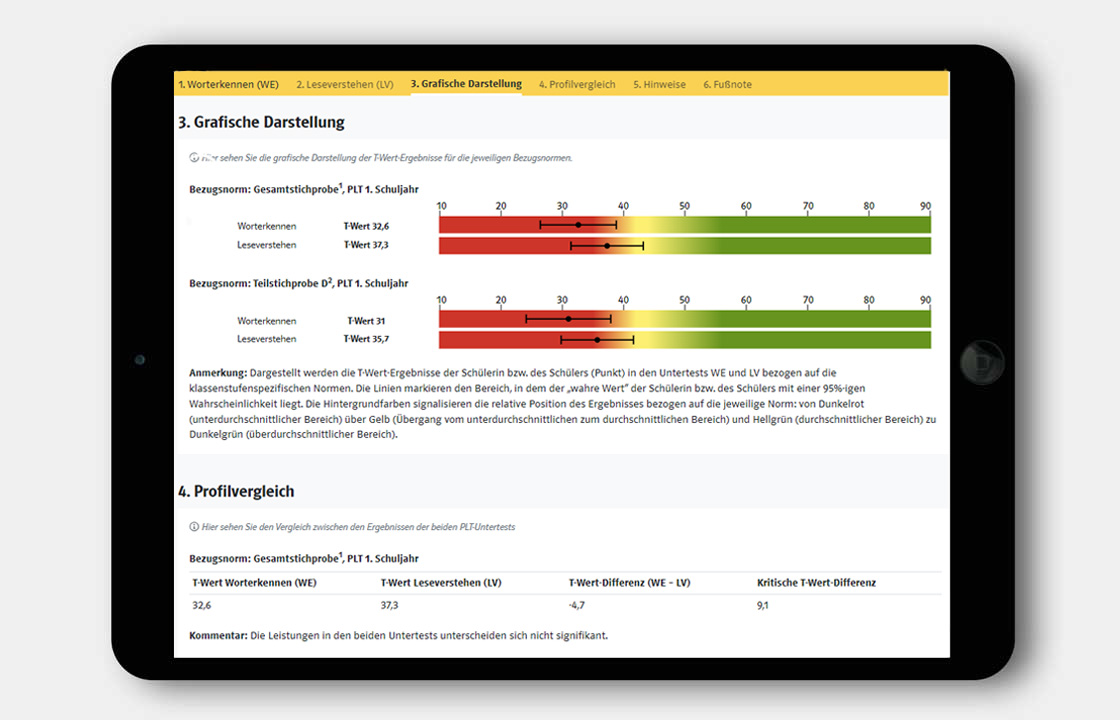Click 'T-Wert Leseverstehen (LV)' column header
The width and height of the screenshot is (1120, 720).
[x=441, y=582]
